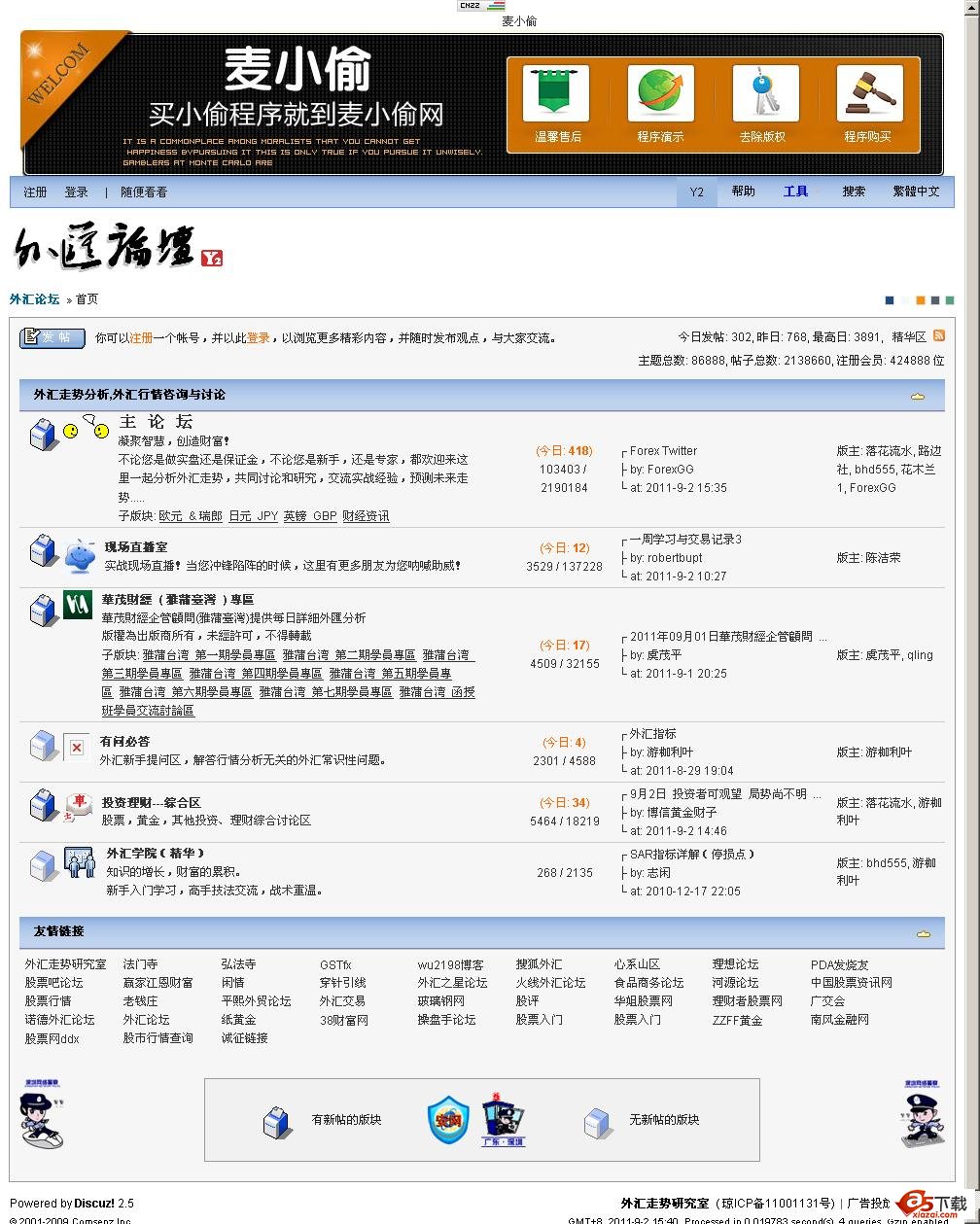Open the SAR指标详解(停损点) post
Viewport: 980px width, 1224px height.
(x=692, y=855)
